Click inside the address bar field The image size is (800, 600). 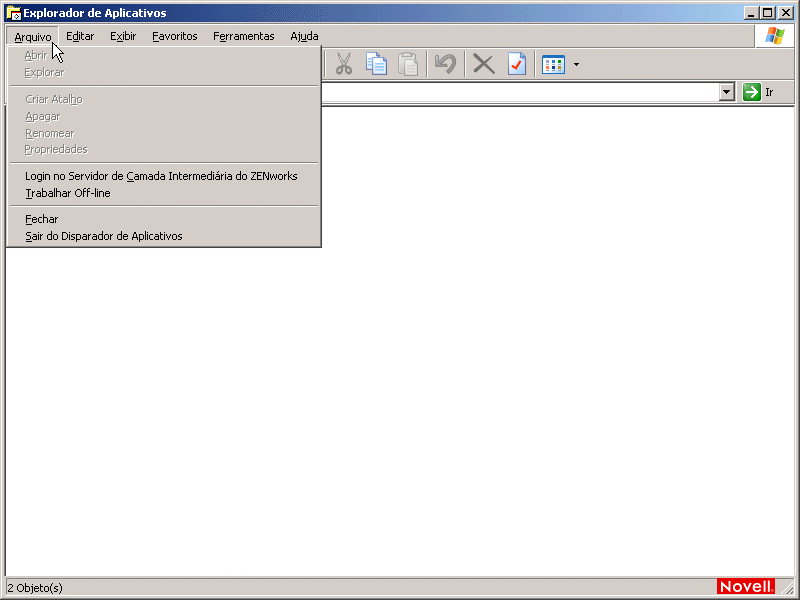coord(500,92)
